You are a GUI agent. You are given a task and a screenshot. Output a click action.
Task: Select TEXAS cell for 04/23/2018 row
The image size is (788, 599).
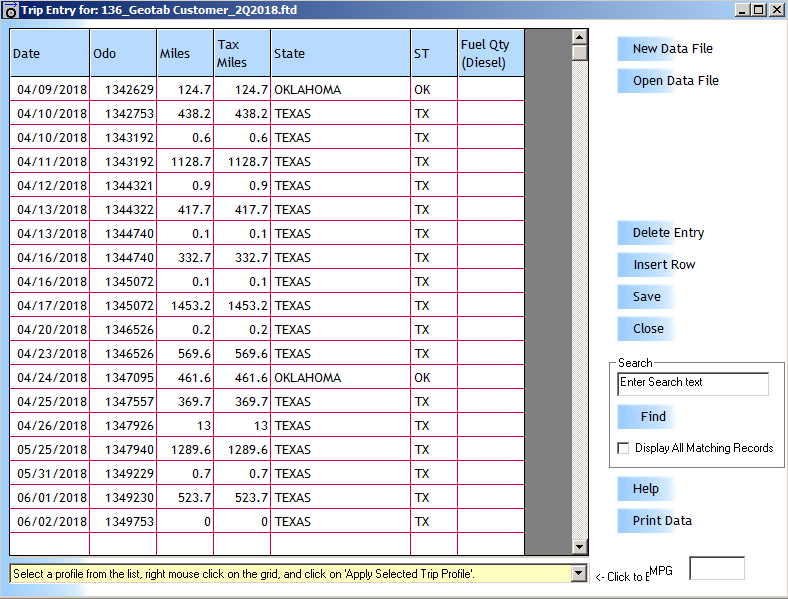tap(341, 354)
